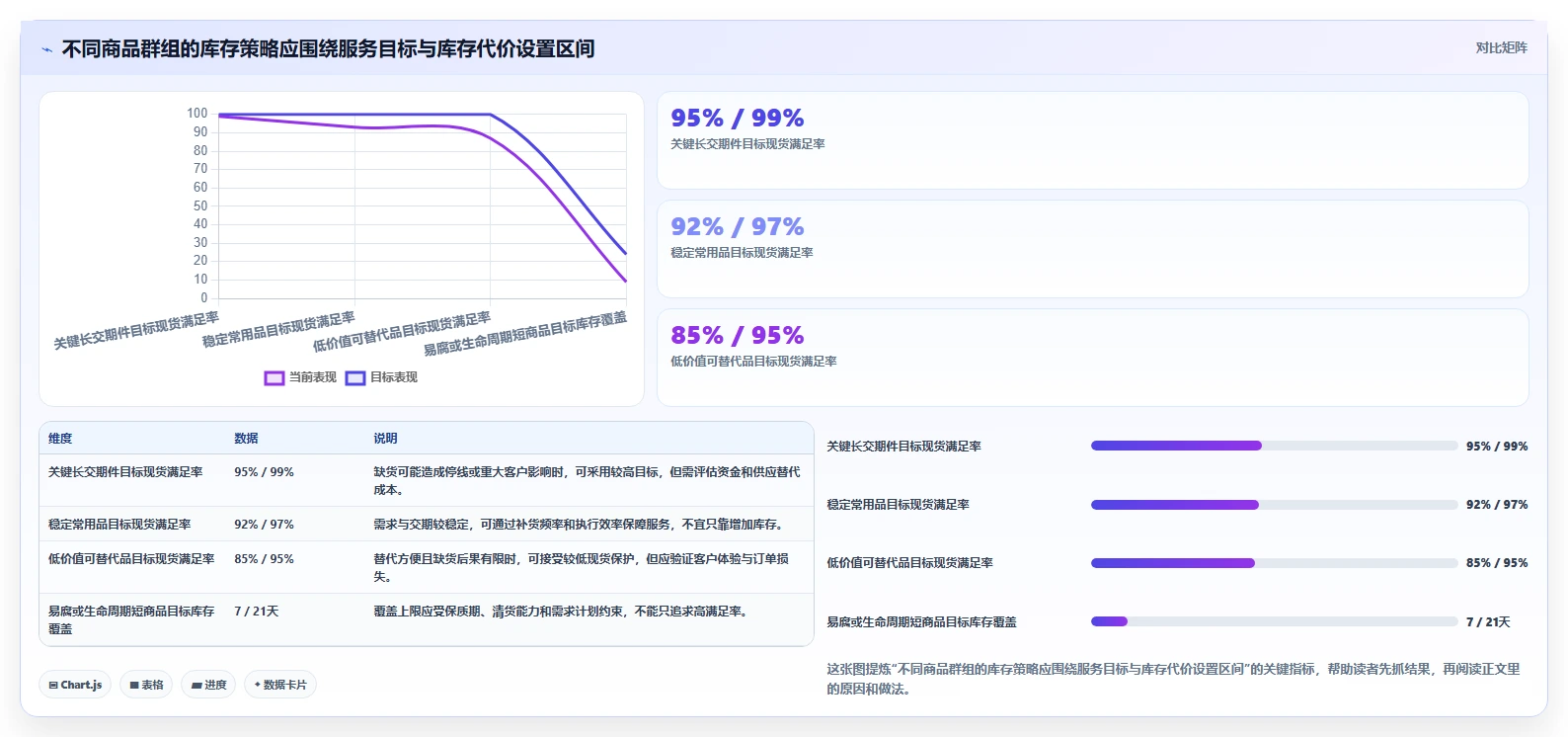Click the 95% / 99% table value
This screenshot has height=737, width=1568.
tap(264, 472)
